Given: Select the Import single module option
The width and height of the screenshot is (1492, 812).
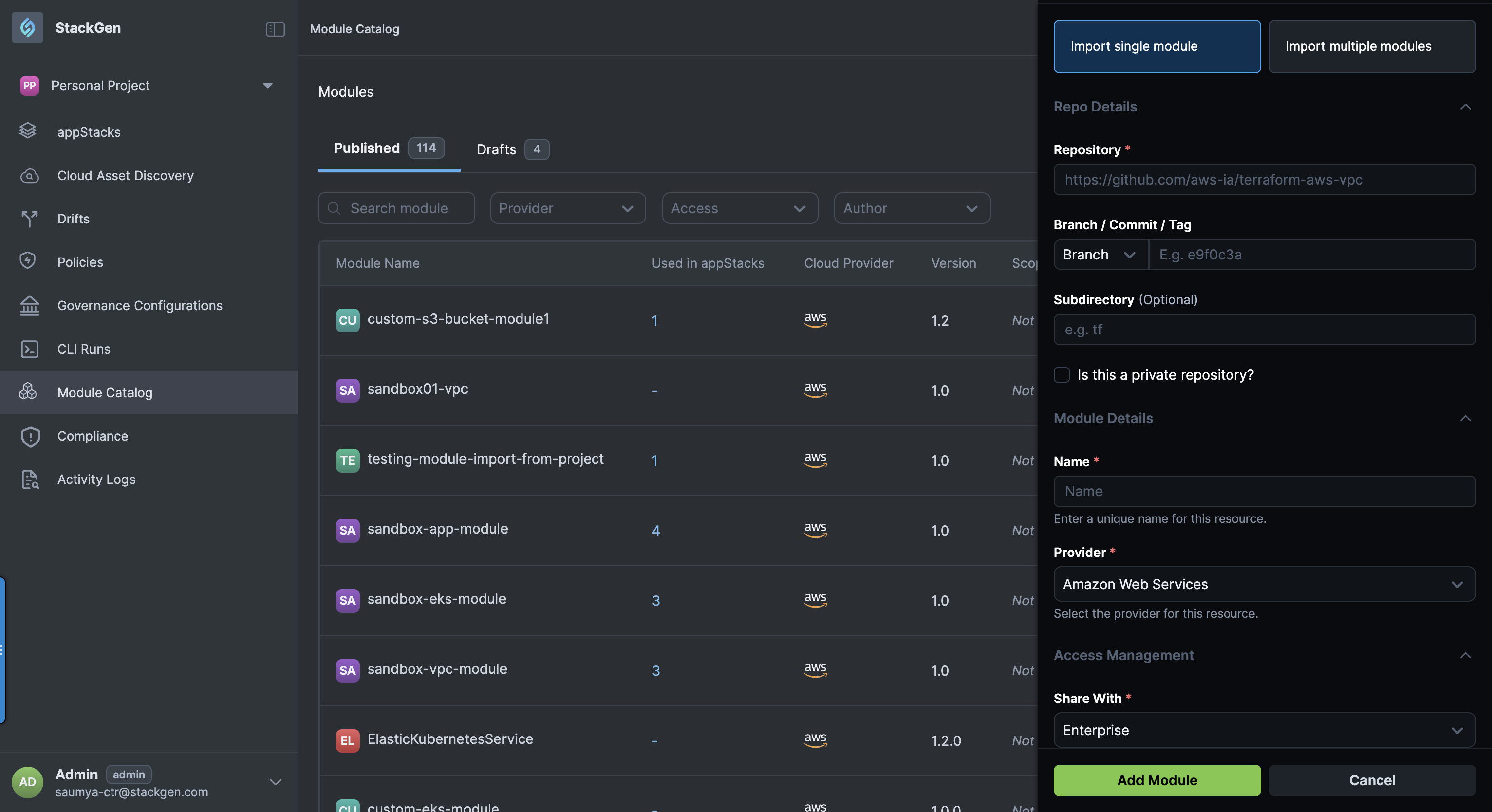Looking at the screenshot, I should click(x=1156, y=46).
